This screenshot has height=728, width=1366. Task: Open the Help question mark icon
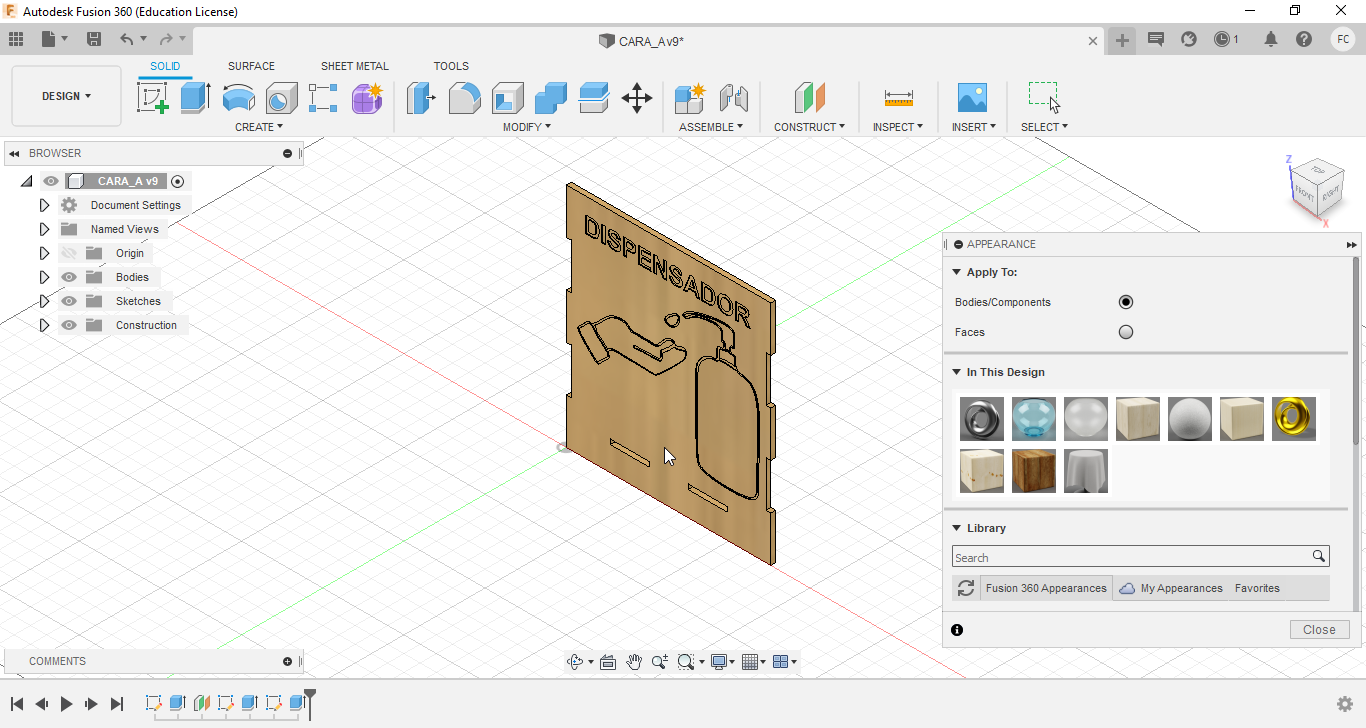pyautogui.click(x=1304, y=39)
